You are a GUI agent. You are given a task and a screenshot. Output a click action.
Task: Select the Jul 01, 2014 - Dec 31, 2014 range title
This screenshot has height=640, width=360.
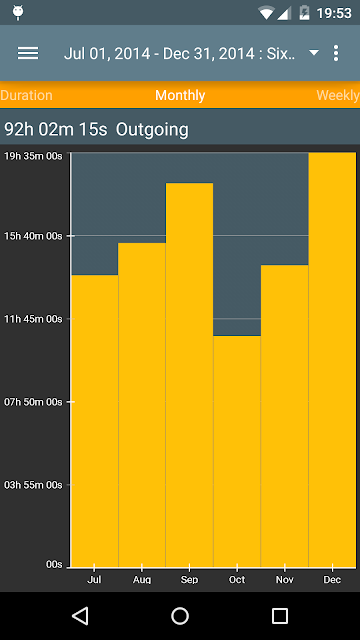click(180, 53)
